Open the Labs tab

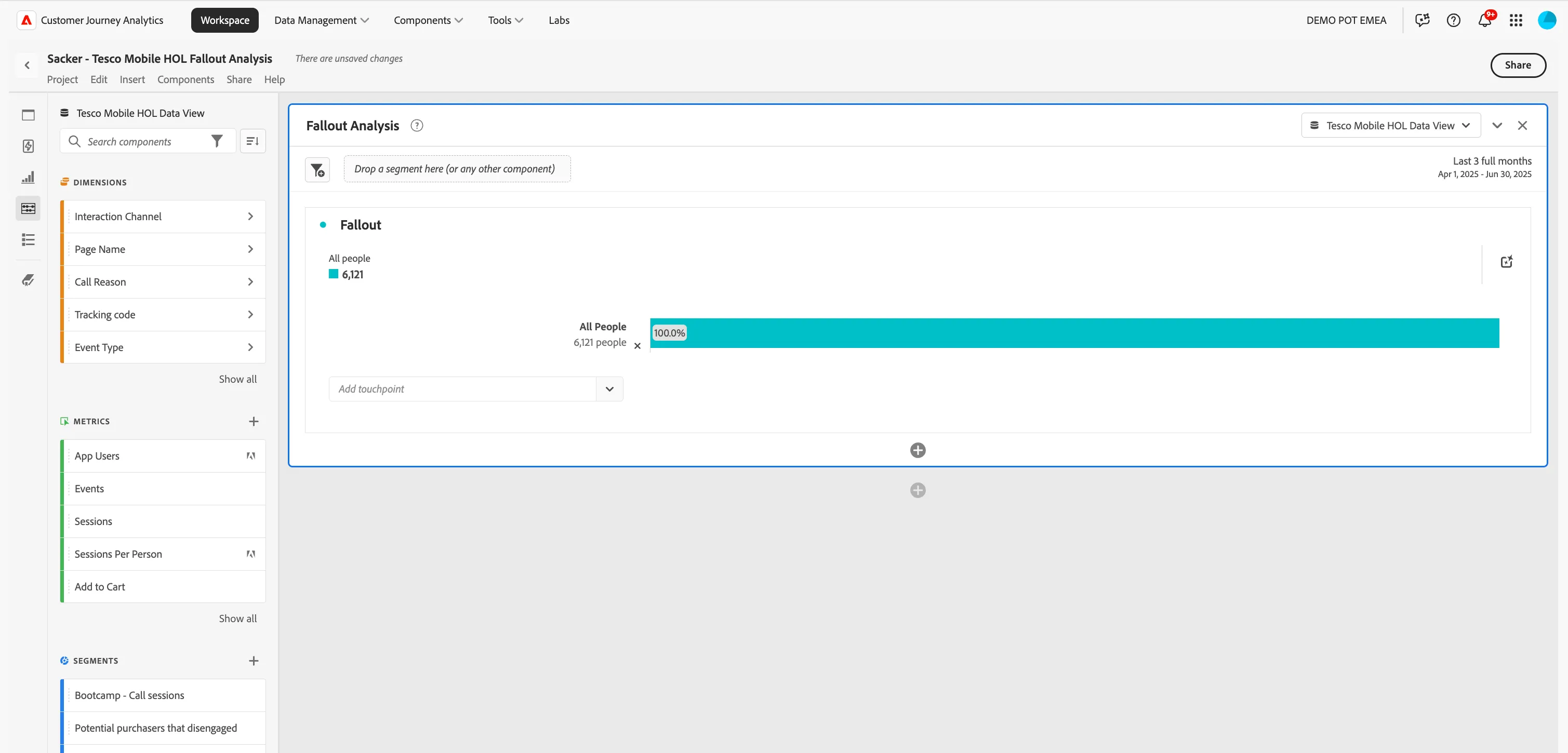click(x=559, y=20)
